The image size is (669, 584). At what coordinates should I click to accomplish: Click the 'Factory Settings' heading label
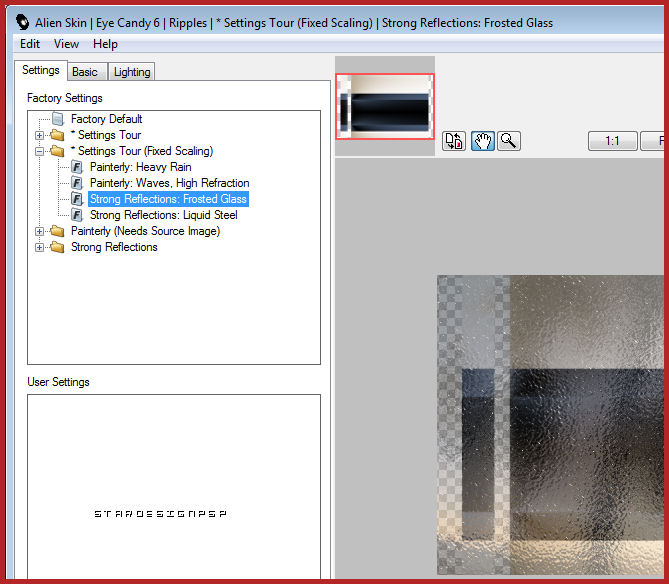coord(65,98)
